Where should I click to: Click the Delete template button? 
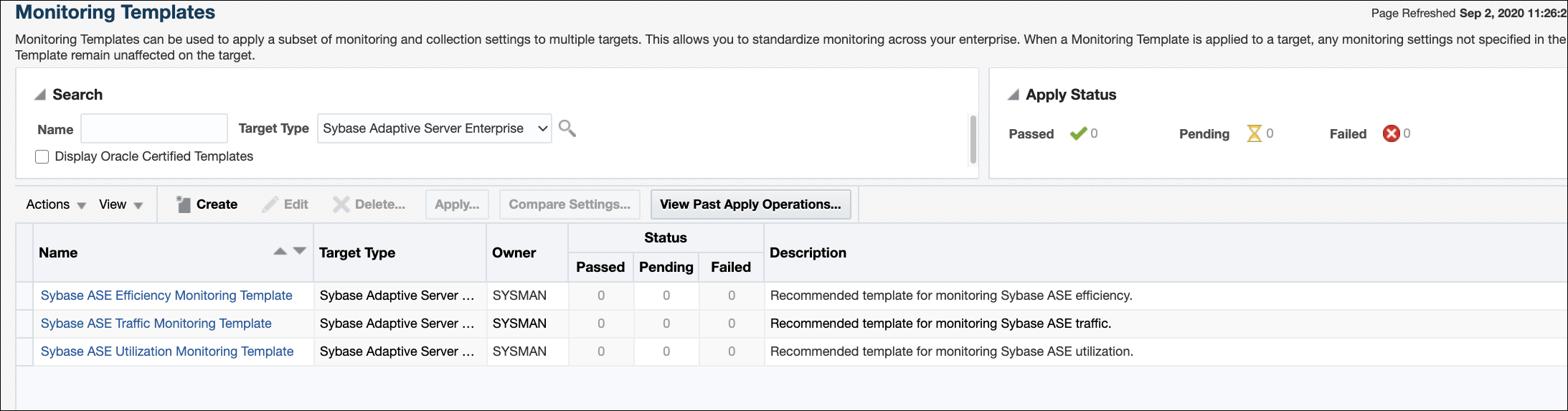click(369, 204)
